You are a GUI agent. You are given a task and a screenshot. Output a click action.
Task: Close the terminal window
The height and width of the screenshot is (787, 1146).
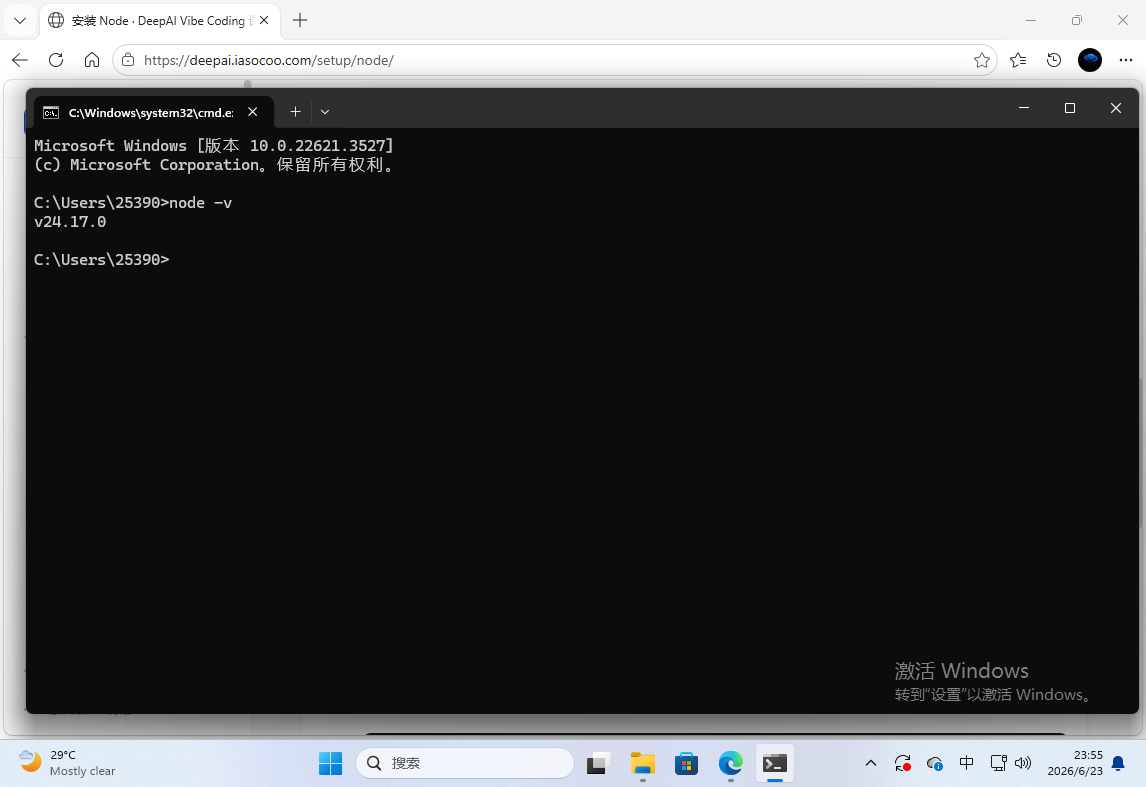point(1115,108)
